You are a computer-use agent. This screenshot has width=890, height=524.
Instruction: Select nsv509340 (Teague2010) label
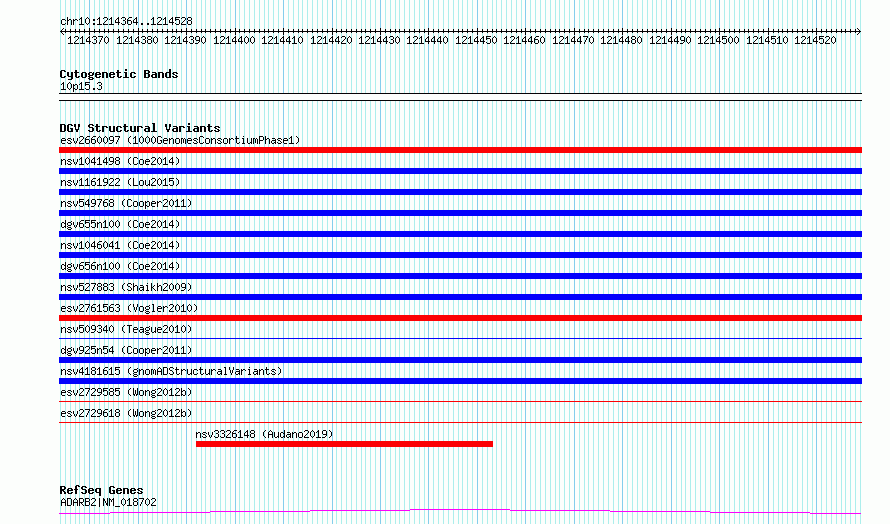(x=126, y=329)
